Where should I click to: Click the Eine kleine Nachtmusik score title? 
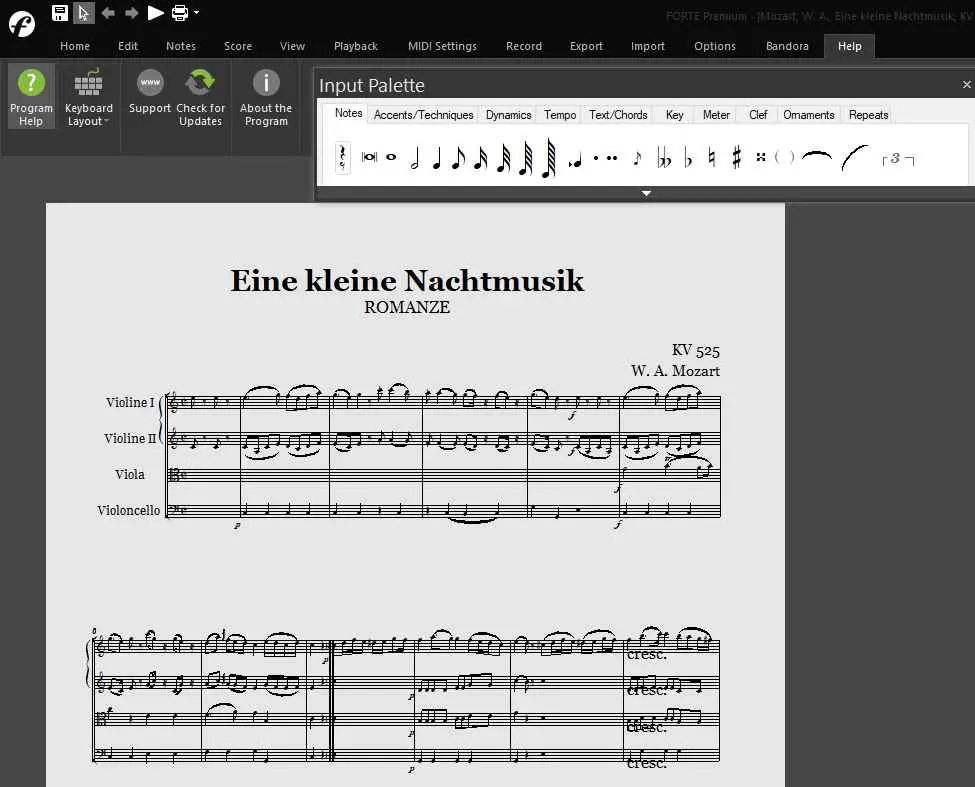coord(407,281)
